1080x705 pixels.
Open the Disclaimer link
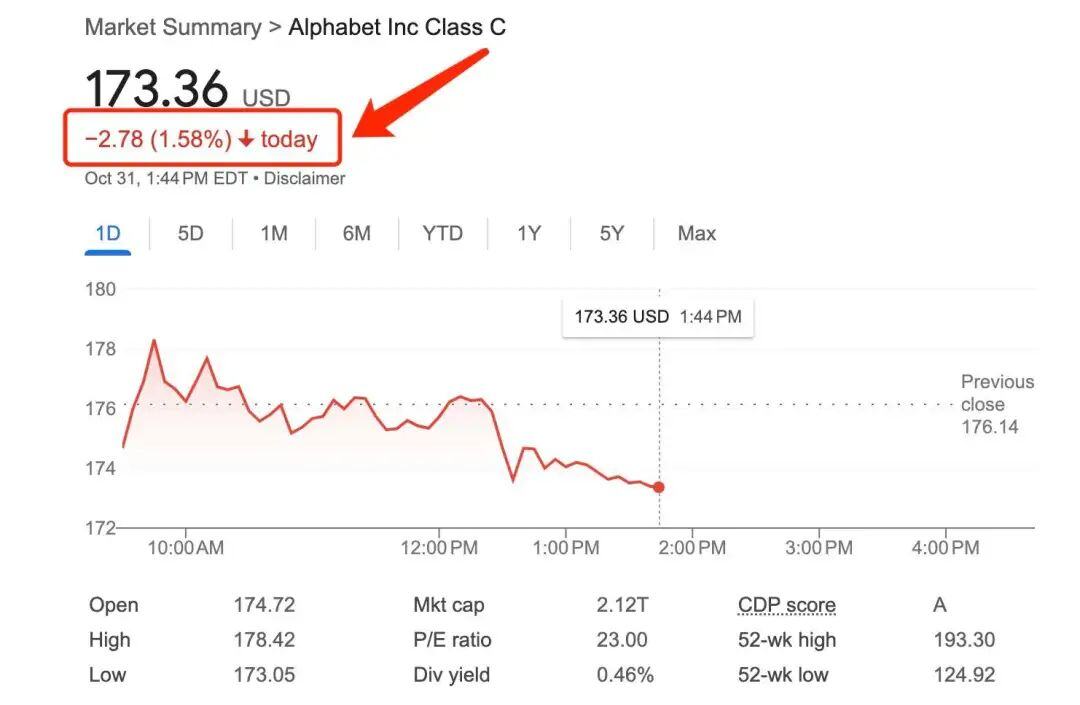[304, 178]
